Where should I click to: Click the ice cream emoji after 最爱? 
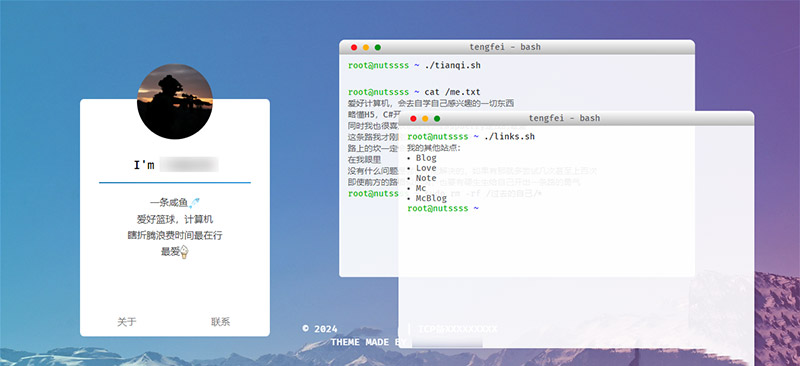pyautogui.click(x=184, y=252)
